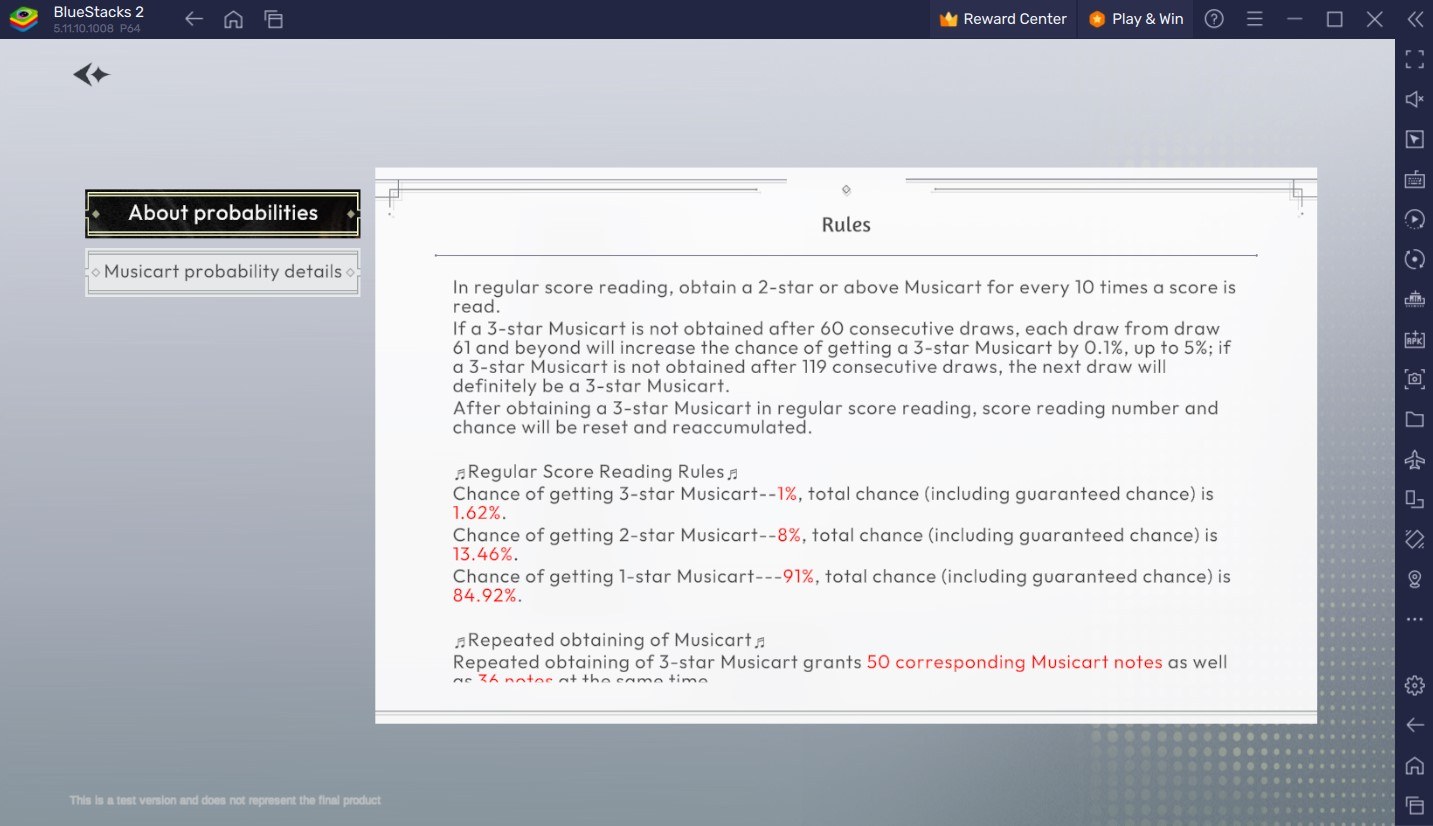
Task: Open keyboard controls icon in sidebar
Action: 1414,179
